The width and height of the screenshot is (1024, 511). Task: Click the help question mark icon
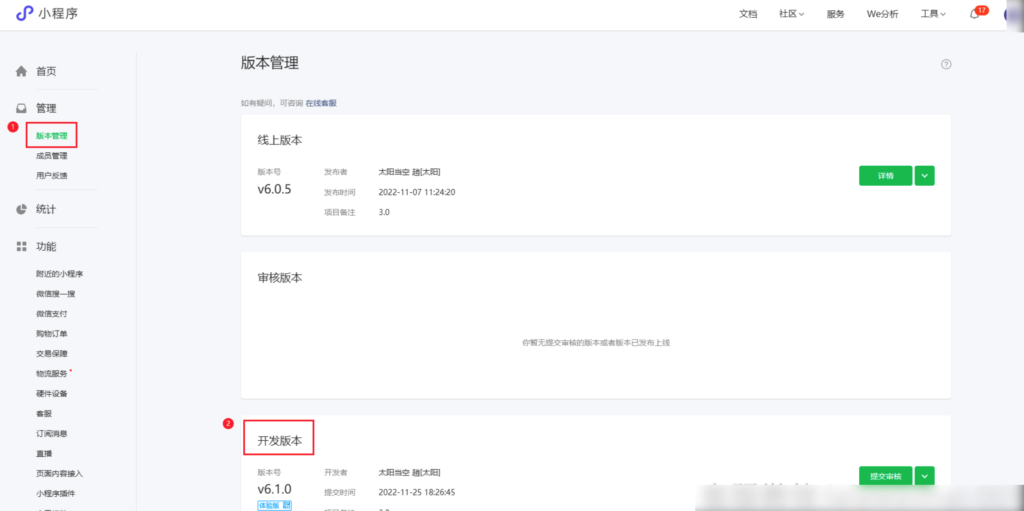coord(946,64)
